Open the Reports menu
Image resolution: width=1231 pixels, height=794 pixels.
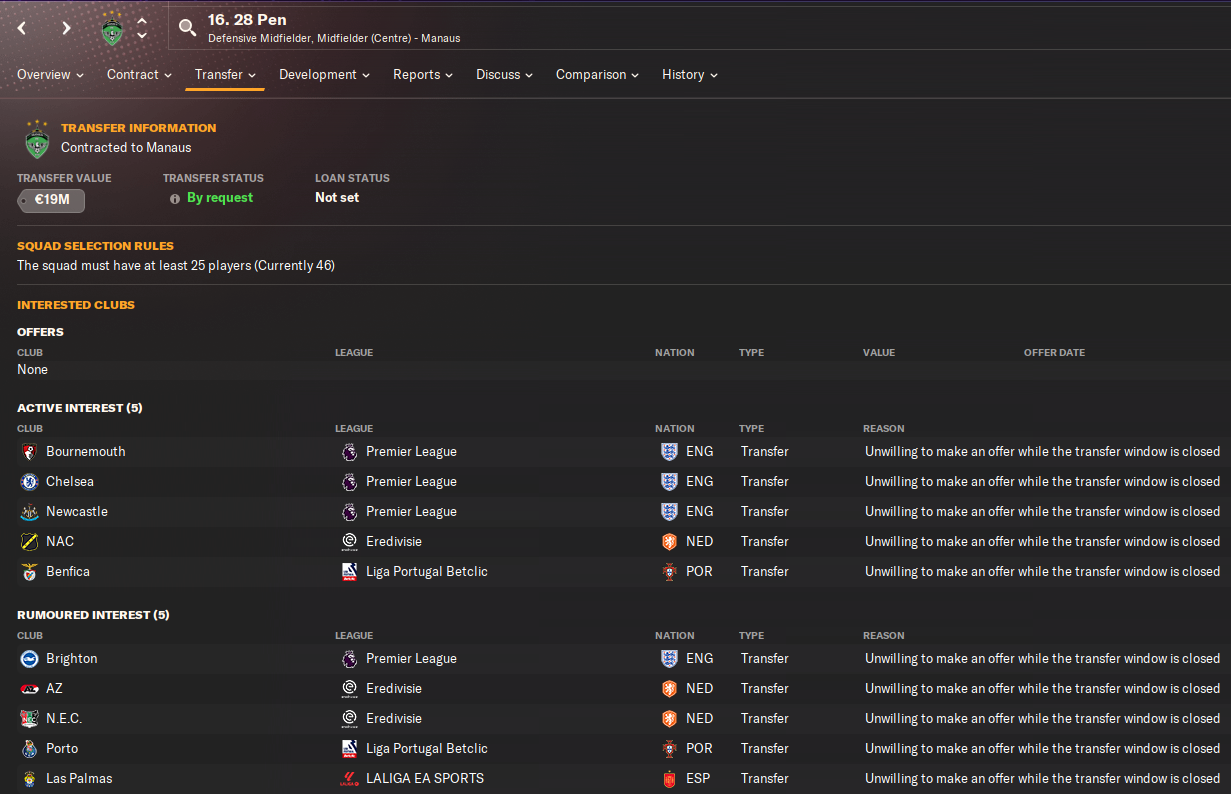(422, 75)
